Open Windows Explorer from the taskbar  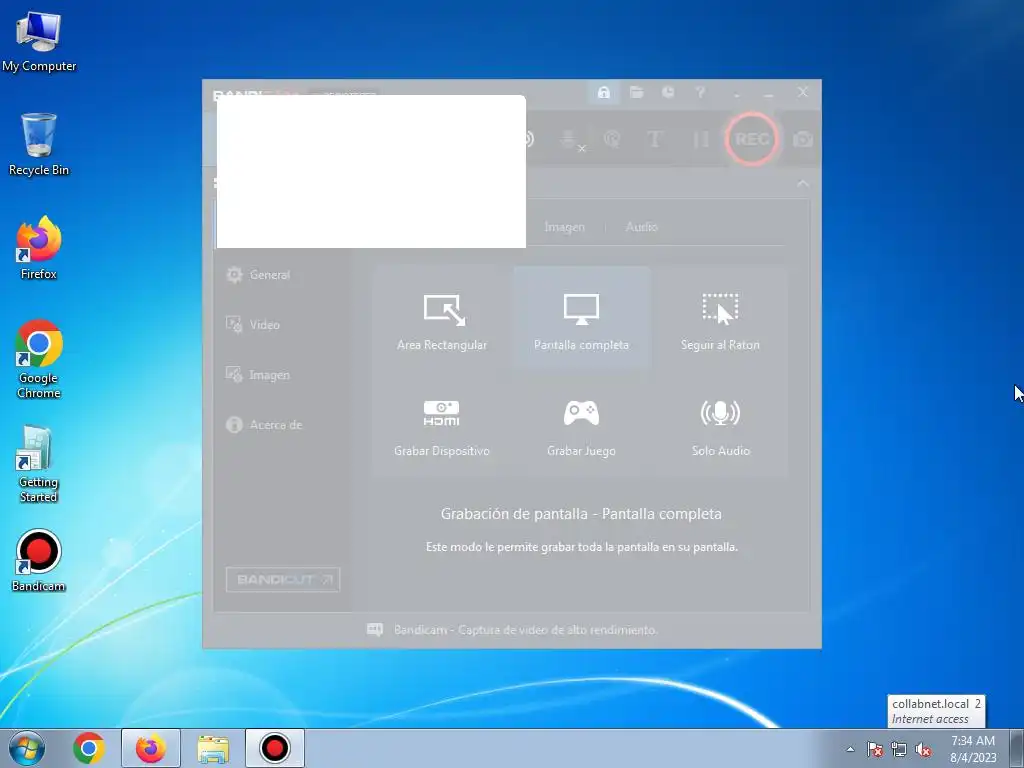pyautogui.click(x=213, y=748)
